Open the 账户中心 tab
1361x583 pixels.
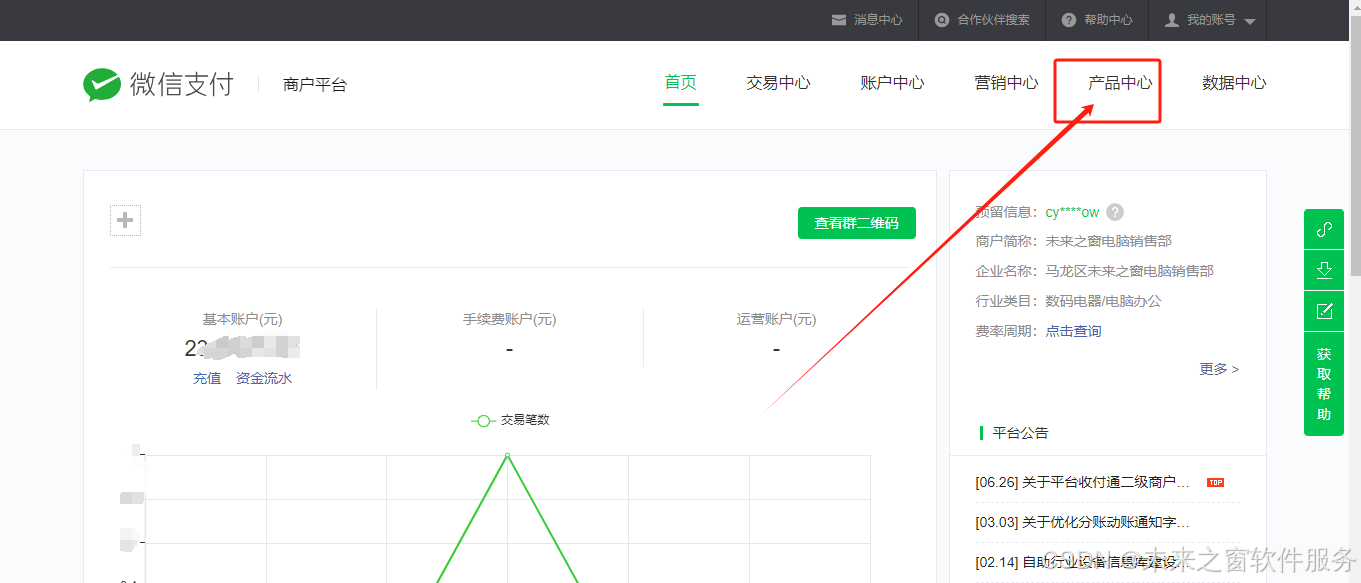[x=892, y=83]
